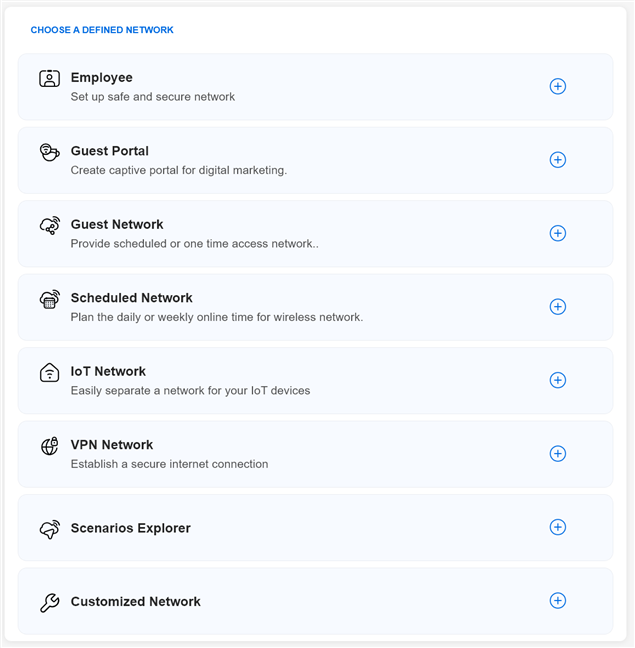Expand Guest Portal using its plus button
635x648 pixels.
tap(558, 160)
